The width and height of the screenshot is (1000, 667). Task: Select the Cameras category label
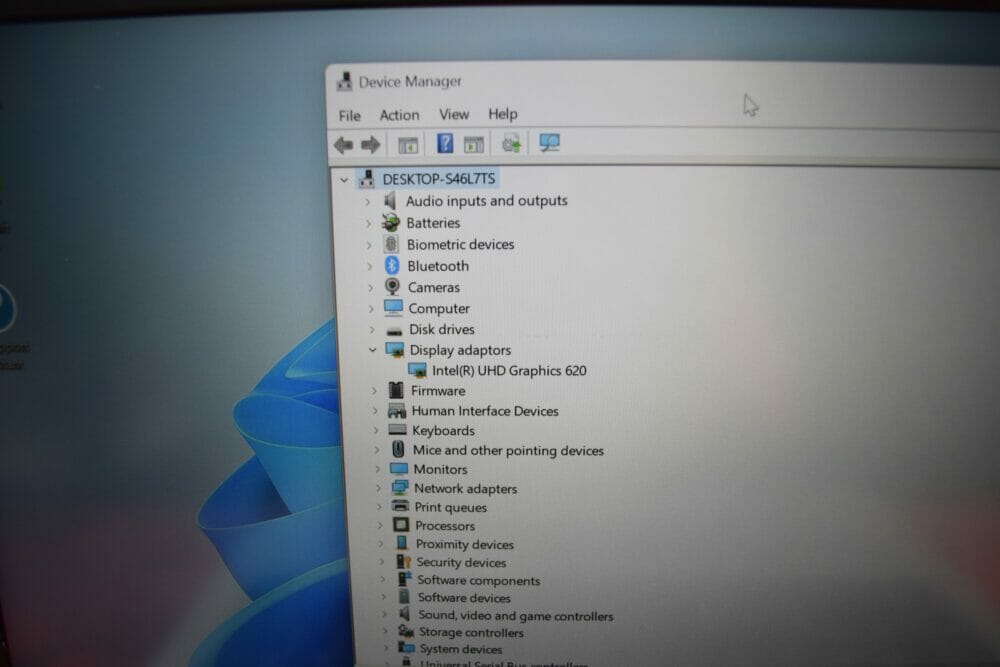tap(434, 288)
